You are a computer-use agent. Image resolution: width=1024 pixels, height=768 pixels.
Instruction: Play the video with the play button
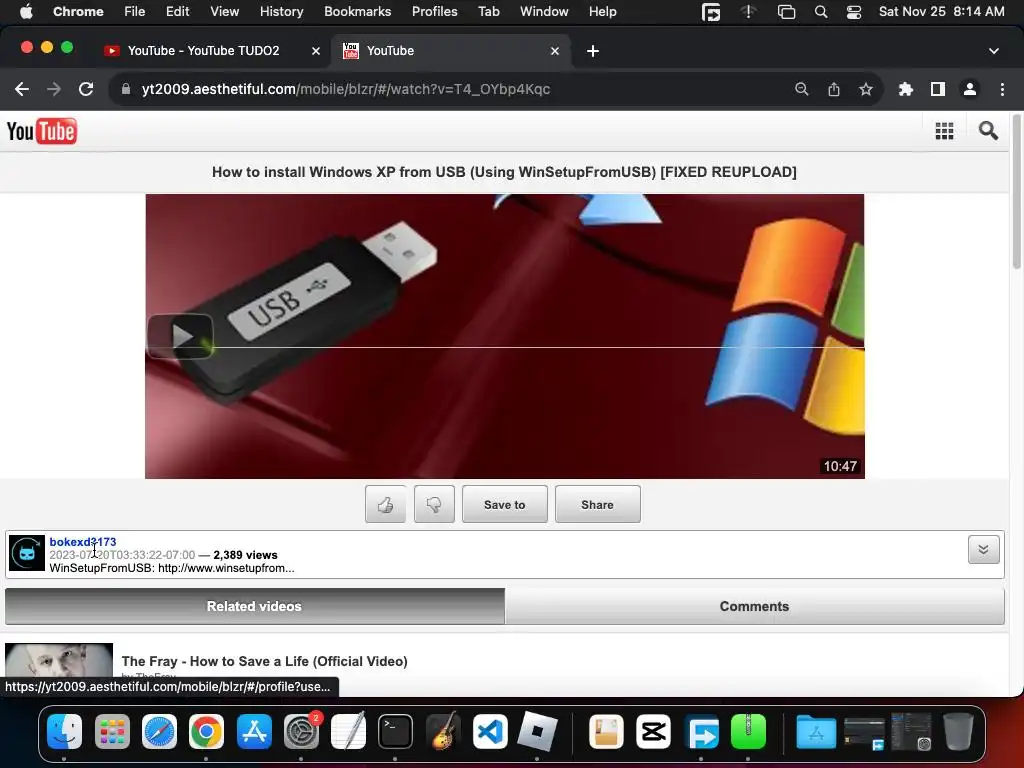click(x=181, y=336)
